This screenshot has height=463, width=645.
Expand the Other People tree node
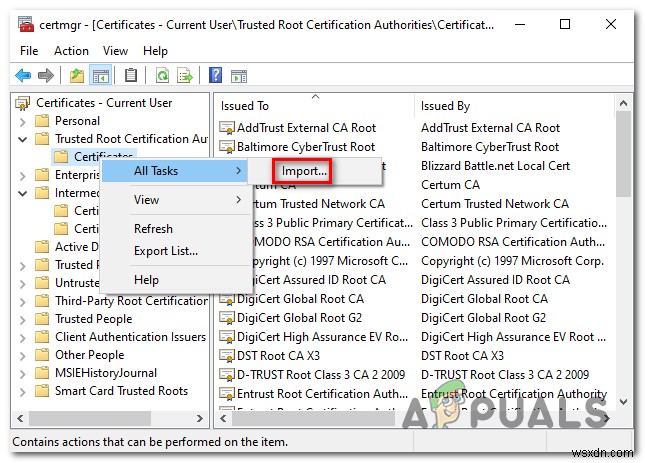pyautogui.click(x=23, y=356)
